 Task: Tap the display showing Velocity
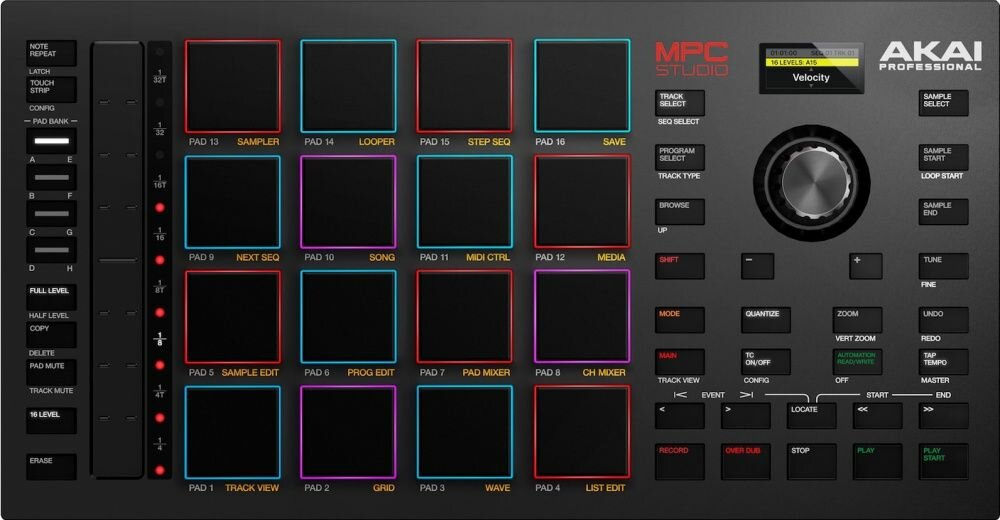(x=811, y=68)
